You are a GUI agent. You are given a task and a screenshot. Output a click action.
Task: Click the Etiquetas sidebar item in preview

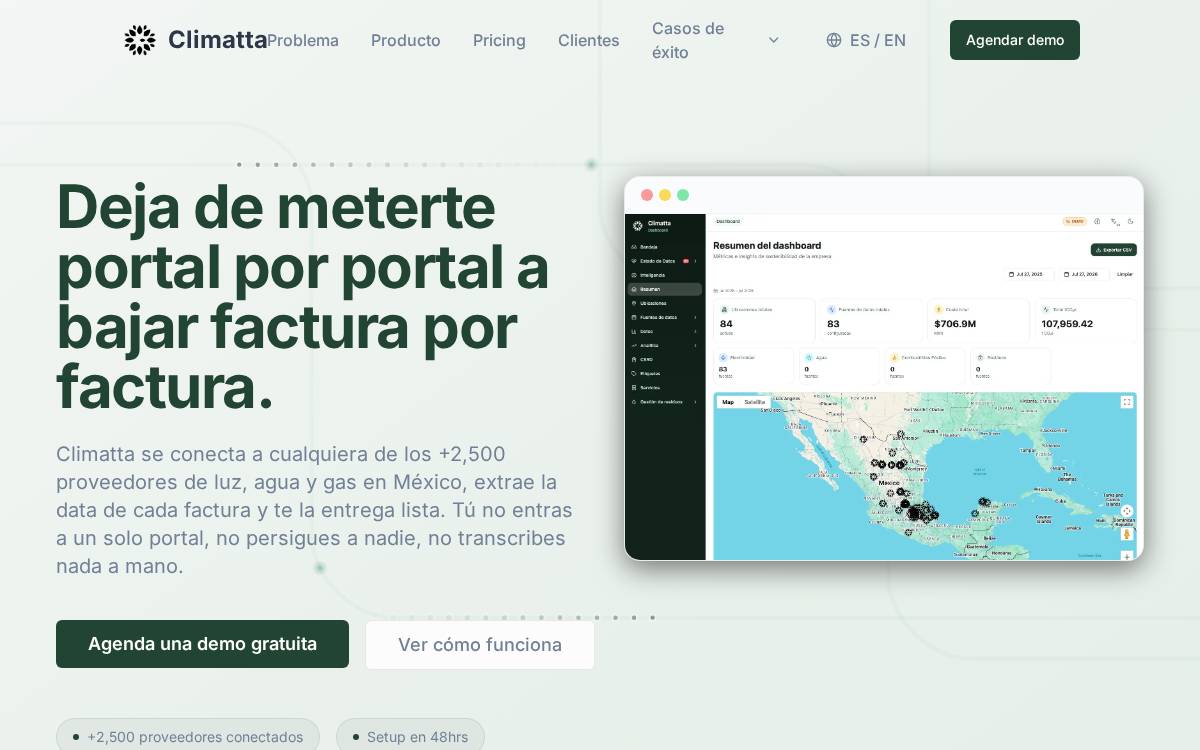point(664,373)
